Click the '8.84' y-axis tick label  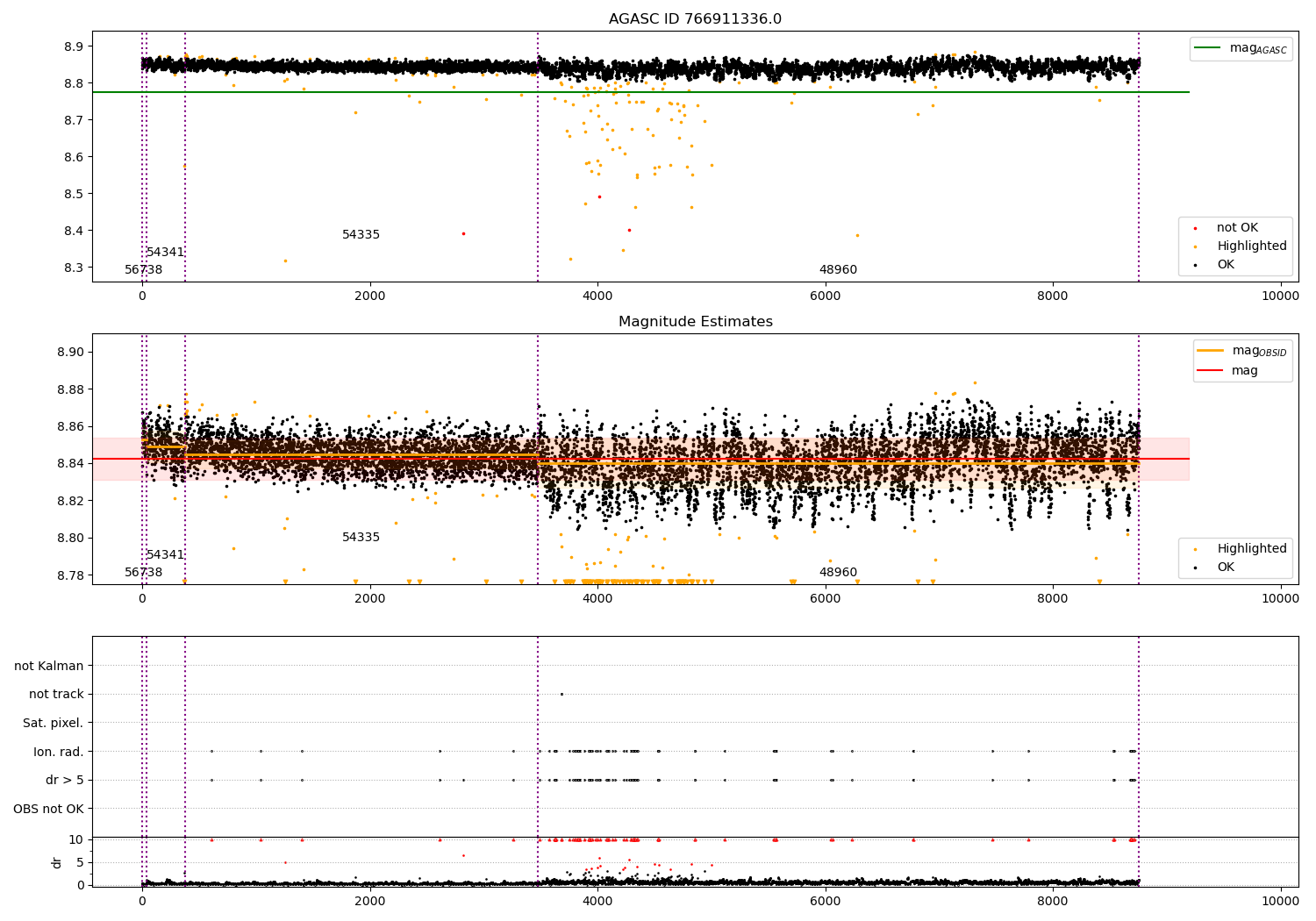coord(69,464)
